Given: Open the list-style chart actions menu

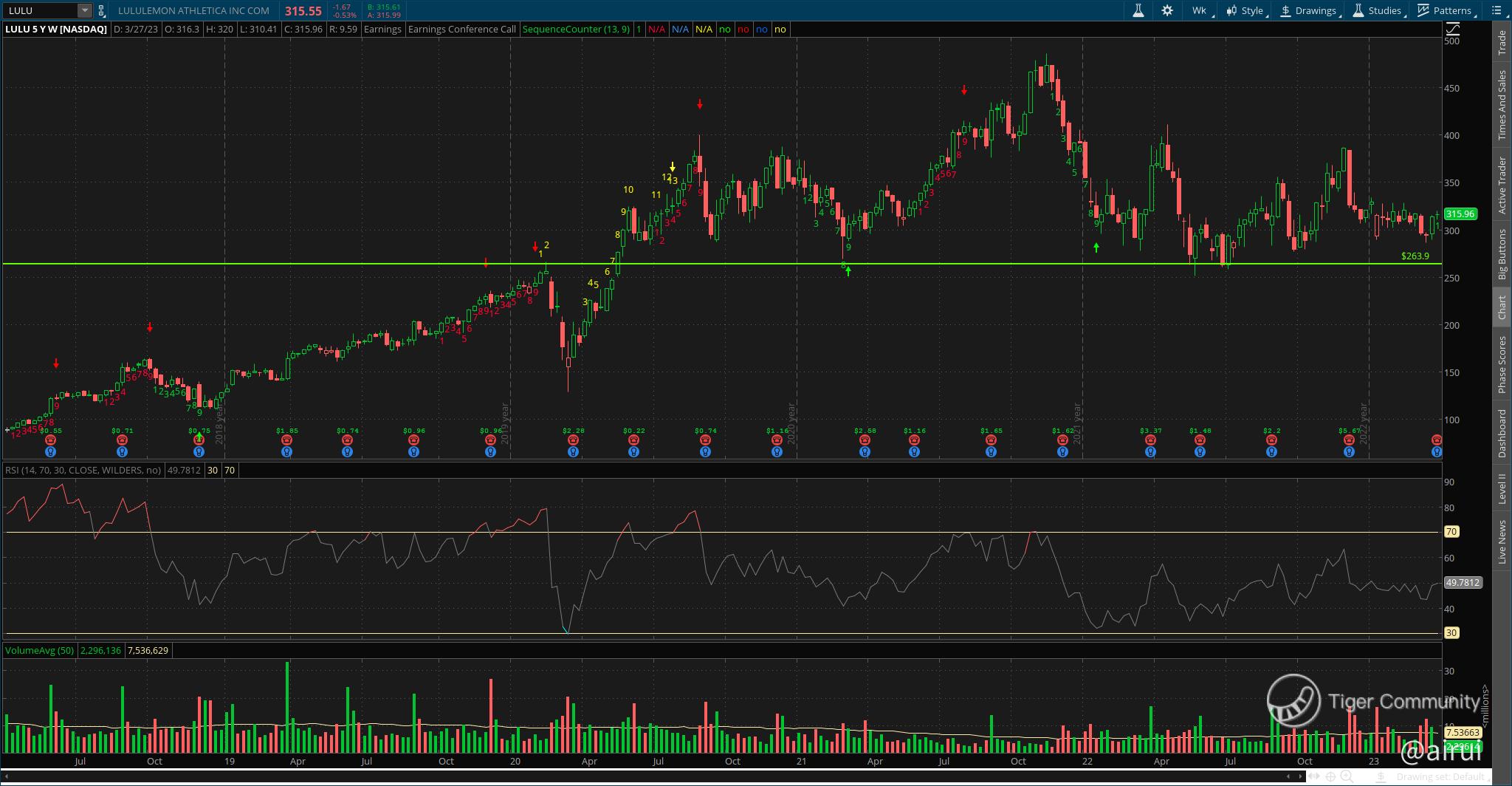Looking at the screenshot, I should [x=1498, y=10].
